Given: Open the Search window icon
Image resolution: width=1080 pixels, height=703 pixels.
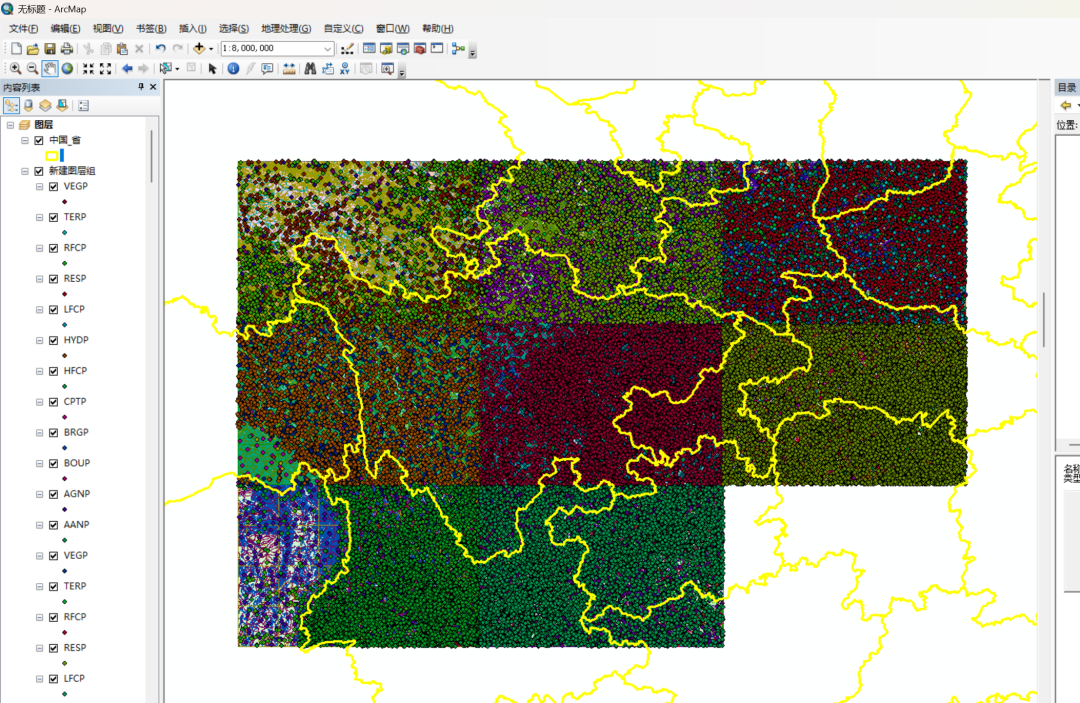Looking at the screenshot, I should click(403, 49).
